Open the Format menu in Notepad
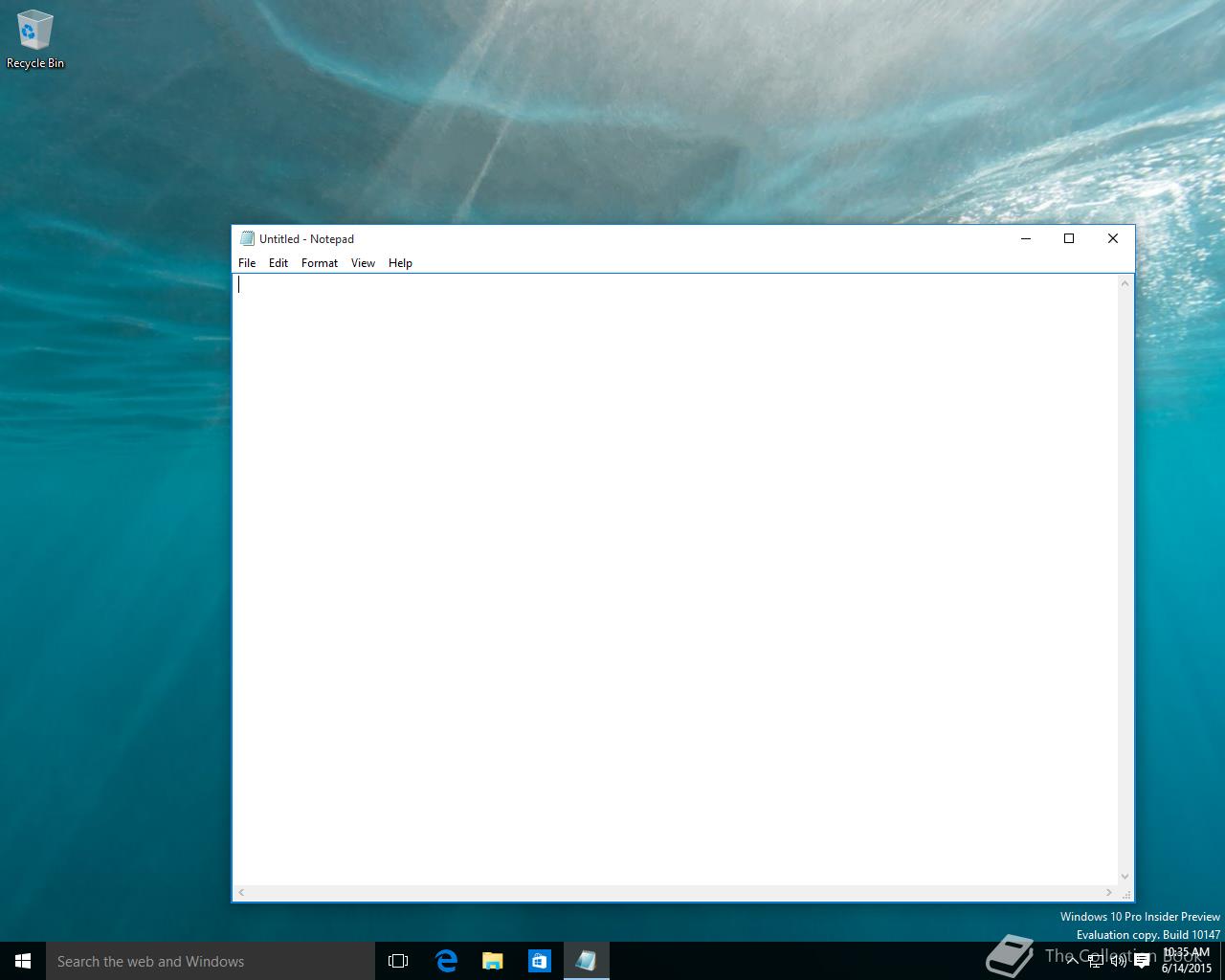The height and width of the screenshot is (980, 1225). point(320,263)
